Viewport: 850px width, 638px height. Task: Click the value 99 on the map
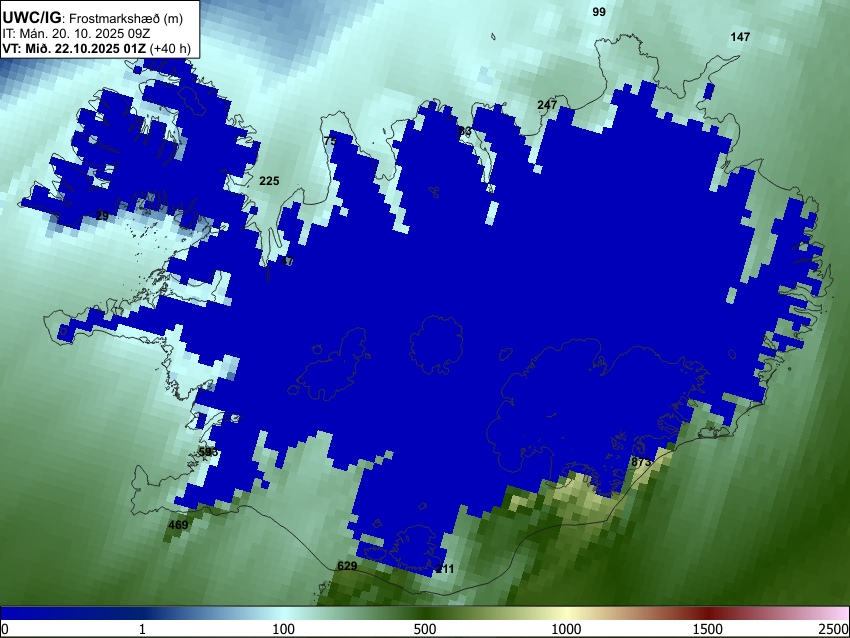tap(598, 12)
